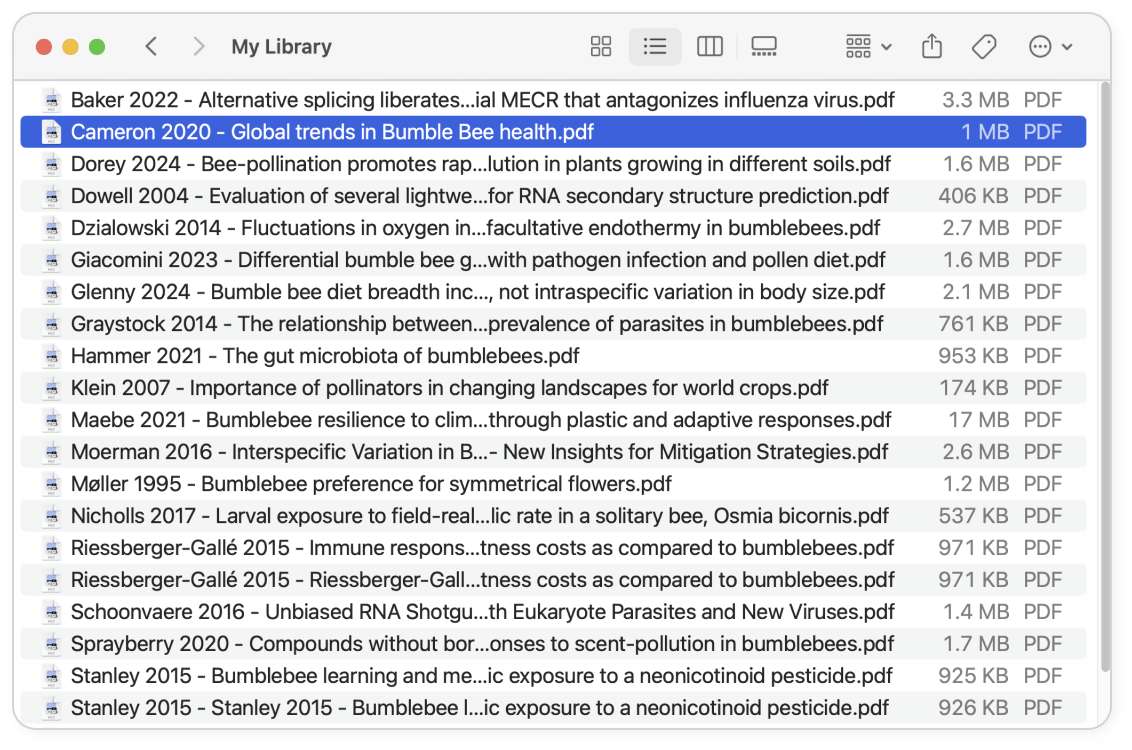
Task: Select Graystock 2014 parasites file name
Action: (476, 324)
